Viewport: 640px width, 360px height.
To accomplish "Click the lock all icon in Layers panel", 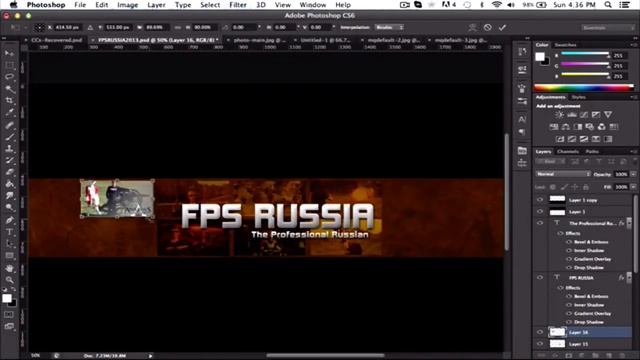I will pos(586,187).
